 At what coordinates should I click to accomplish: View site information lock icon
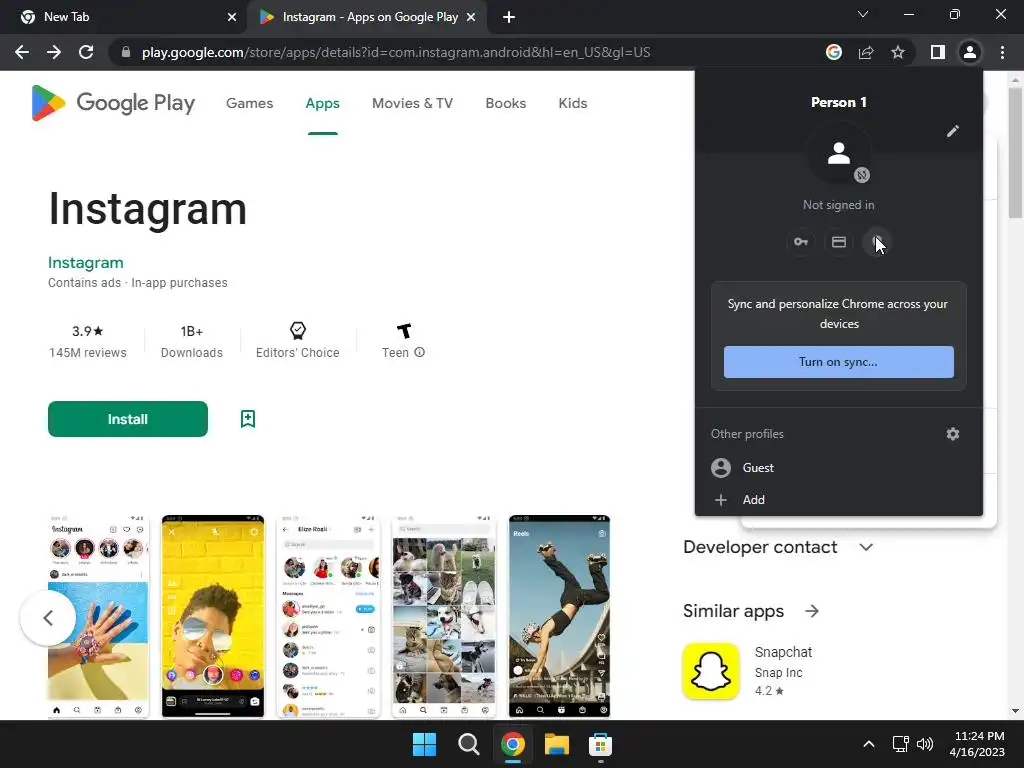click(x=126, y=52)
